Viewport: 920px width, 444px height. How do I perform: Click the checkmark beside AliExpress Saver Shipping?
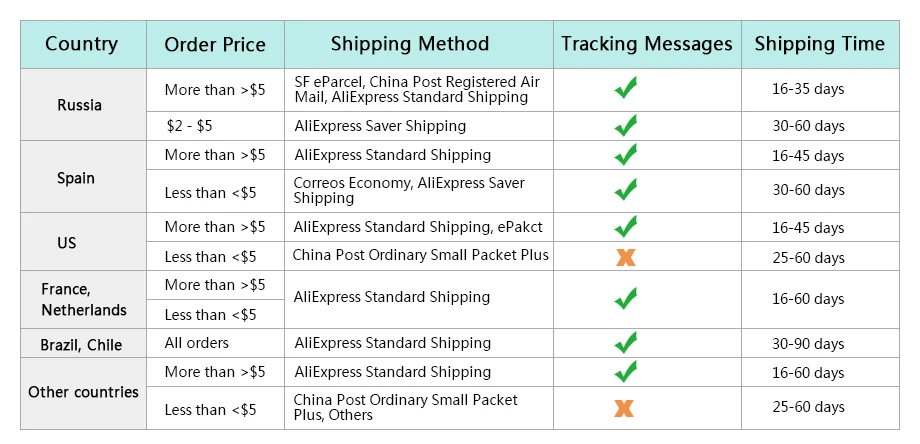625,126
